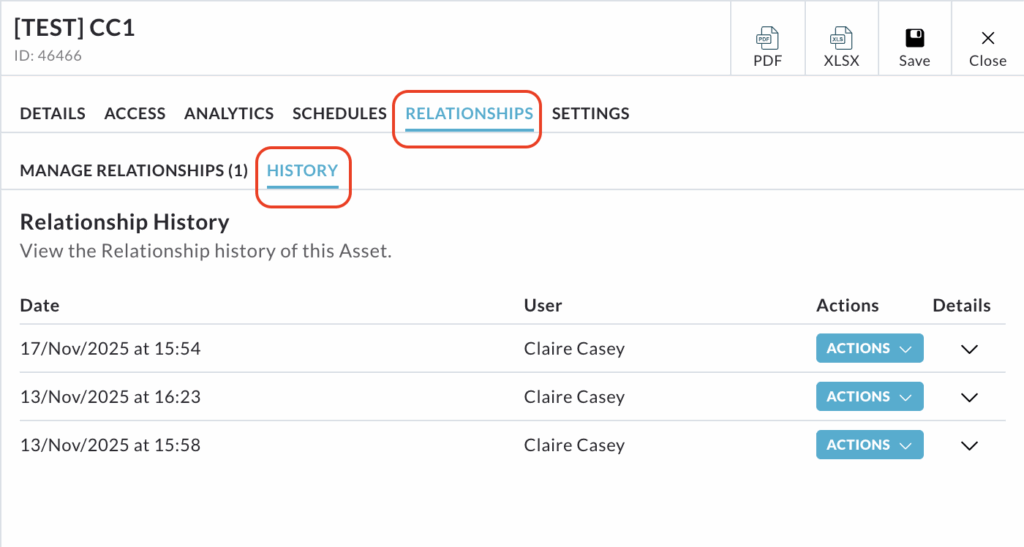The height and width of the screenshot is (547, 1024).
Task: Open Actions dropdown for 13/Nov/2025 15:58 entry
Action: pyautogui.click(x=869, y=445)
